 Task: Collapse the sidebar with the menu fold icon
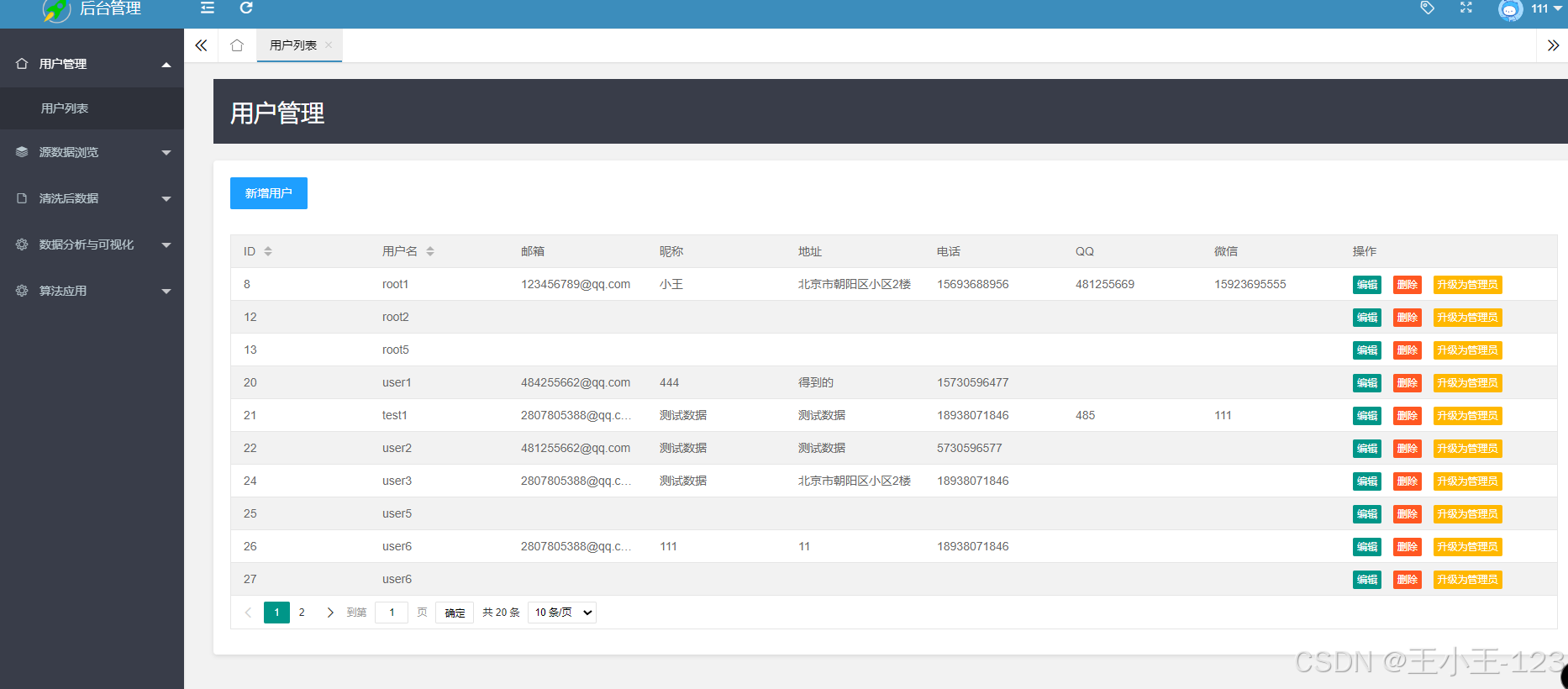(x=208, y=8)
